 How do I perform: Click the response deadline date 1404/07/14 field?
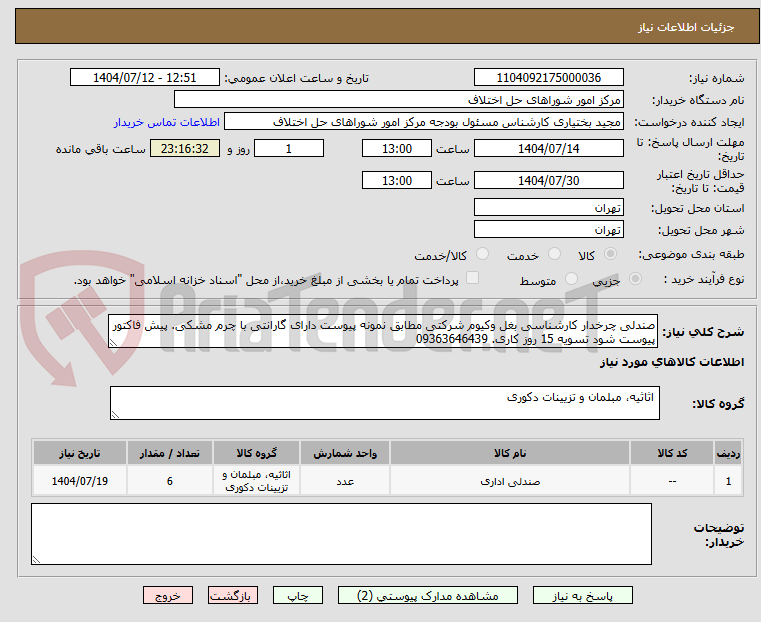point(548,148)
